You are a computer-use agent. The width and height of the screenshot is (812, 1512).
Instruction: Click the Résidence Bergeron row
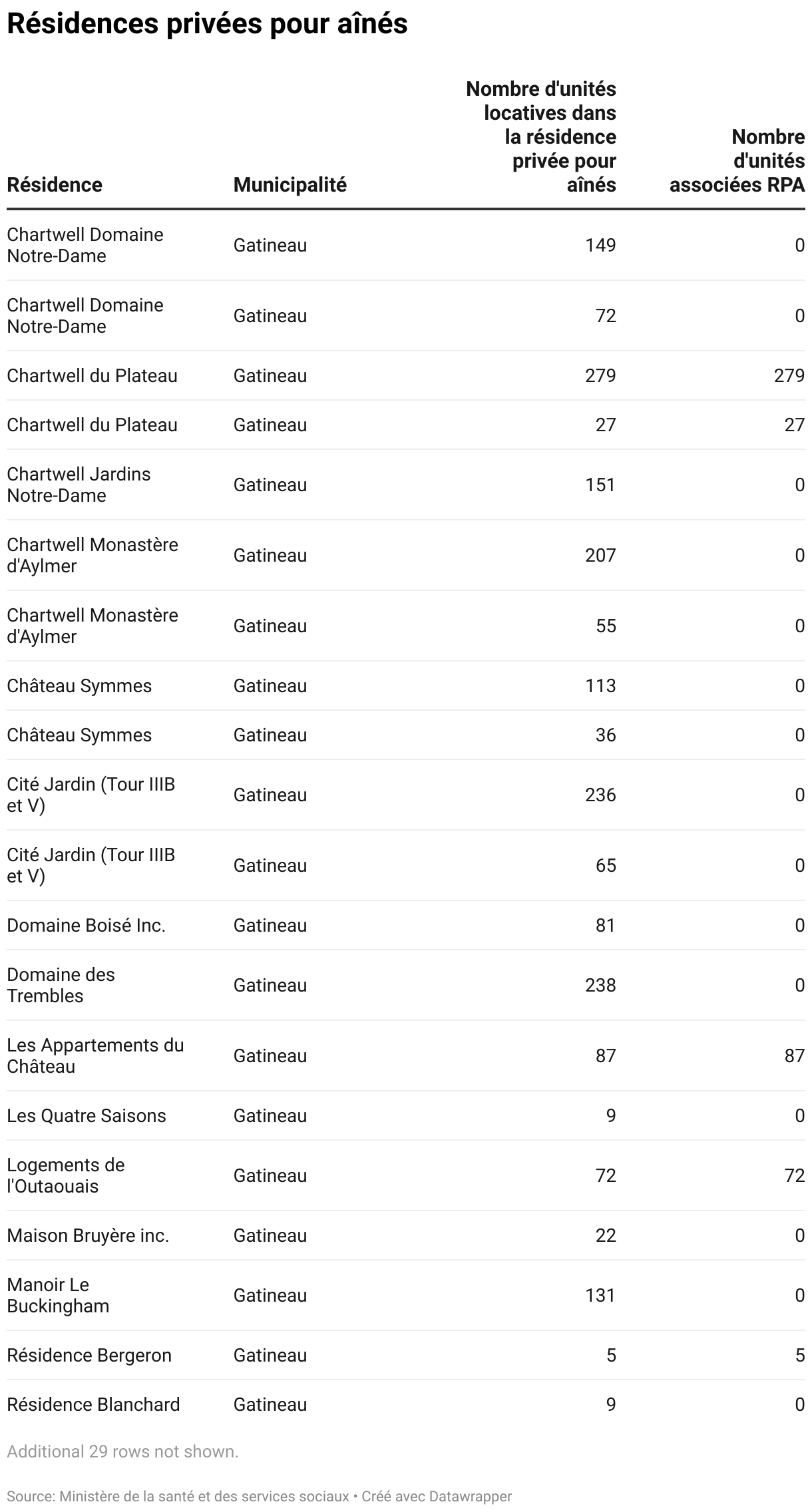(406, 1355)
